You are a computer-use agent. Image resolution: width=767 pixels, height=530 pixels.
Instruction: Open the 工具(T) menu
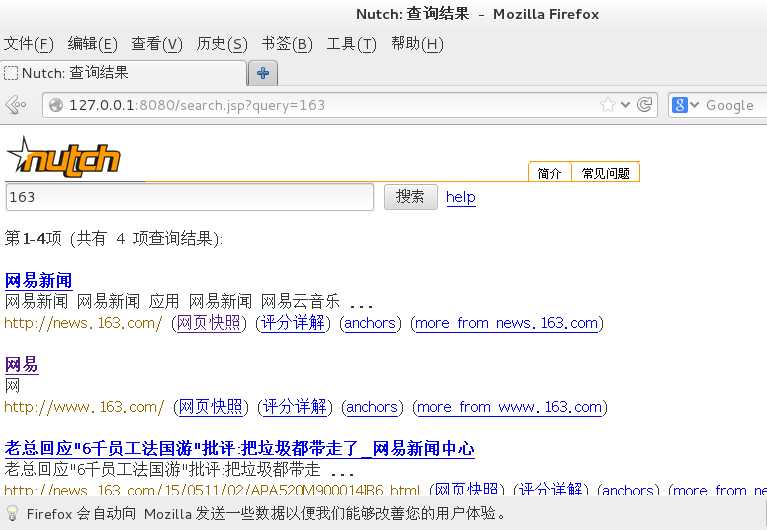tap(351, 44)
